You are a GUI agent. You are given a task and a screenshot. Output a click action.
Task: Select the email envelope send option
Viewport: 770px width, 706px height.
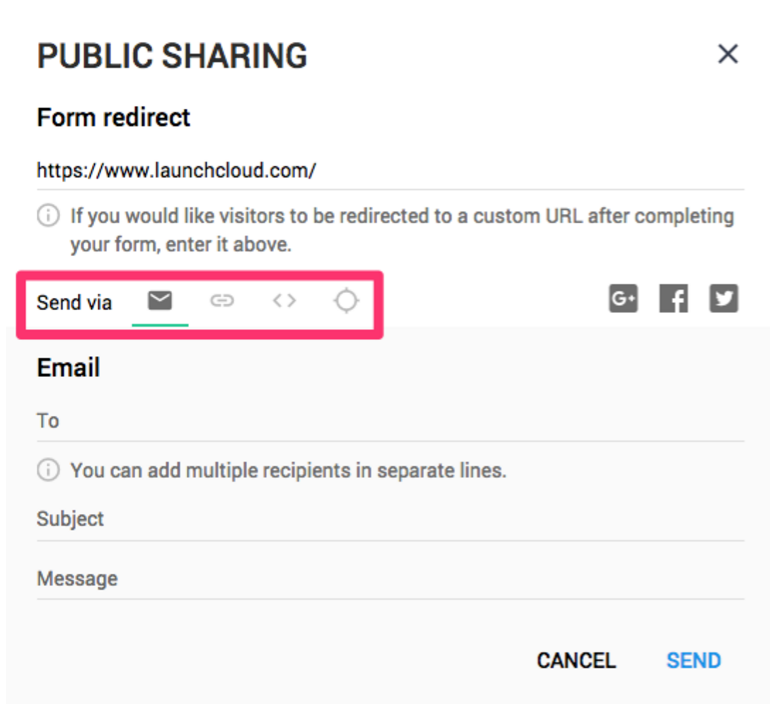[160, 300]
